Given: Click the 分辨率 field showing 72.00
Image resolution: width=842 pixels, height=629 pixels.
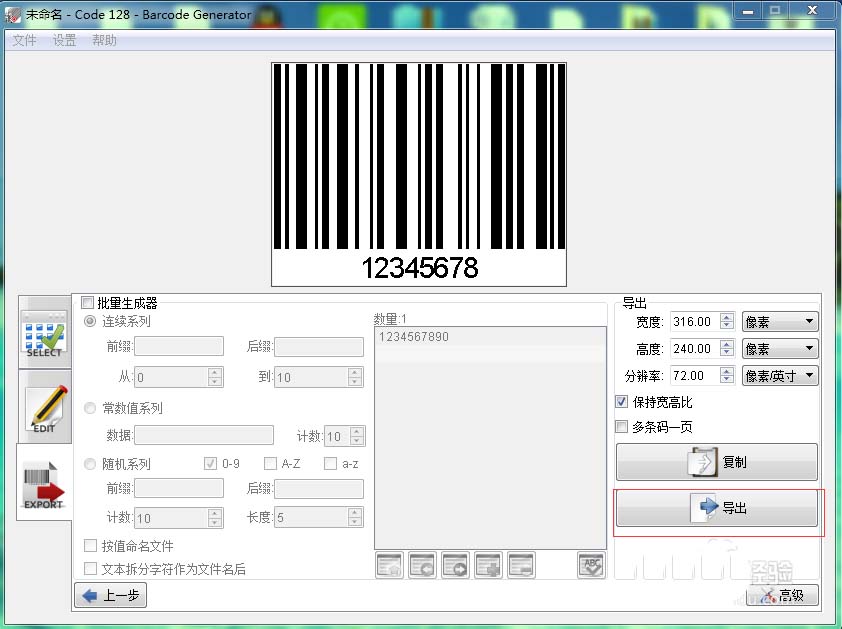Looking at the screenshot, I should point(695,375).
